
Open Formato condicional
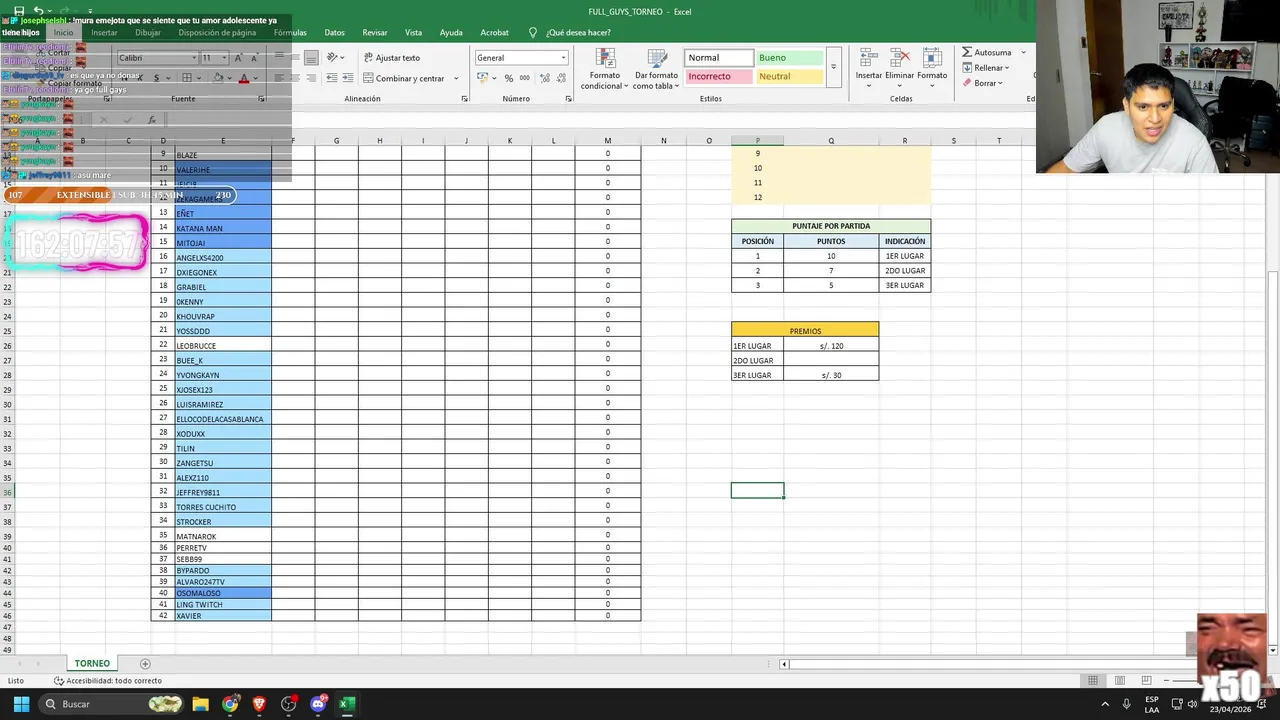click(x=604, y=69)
